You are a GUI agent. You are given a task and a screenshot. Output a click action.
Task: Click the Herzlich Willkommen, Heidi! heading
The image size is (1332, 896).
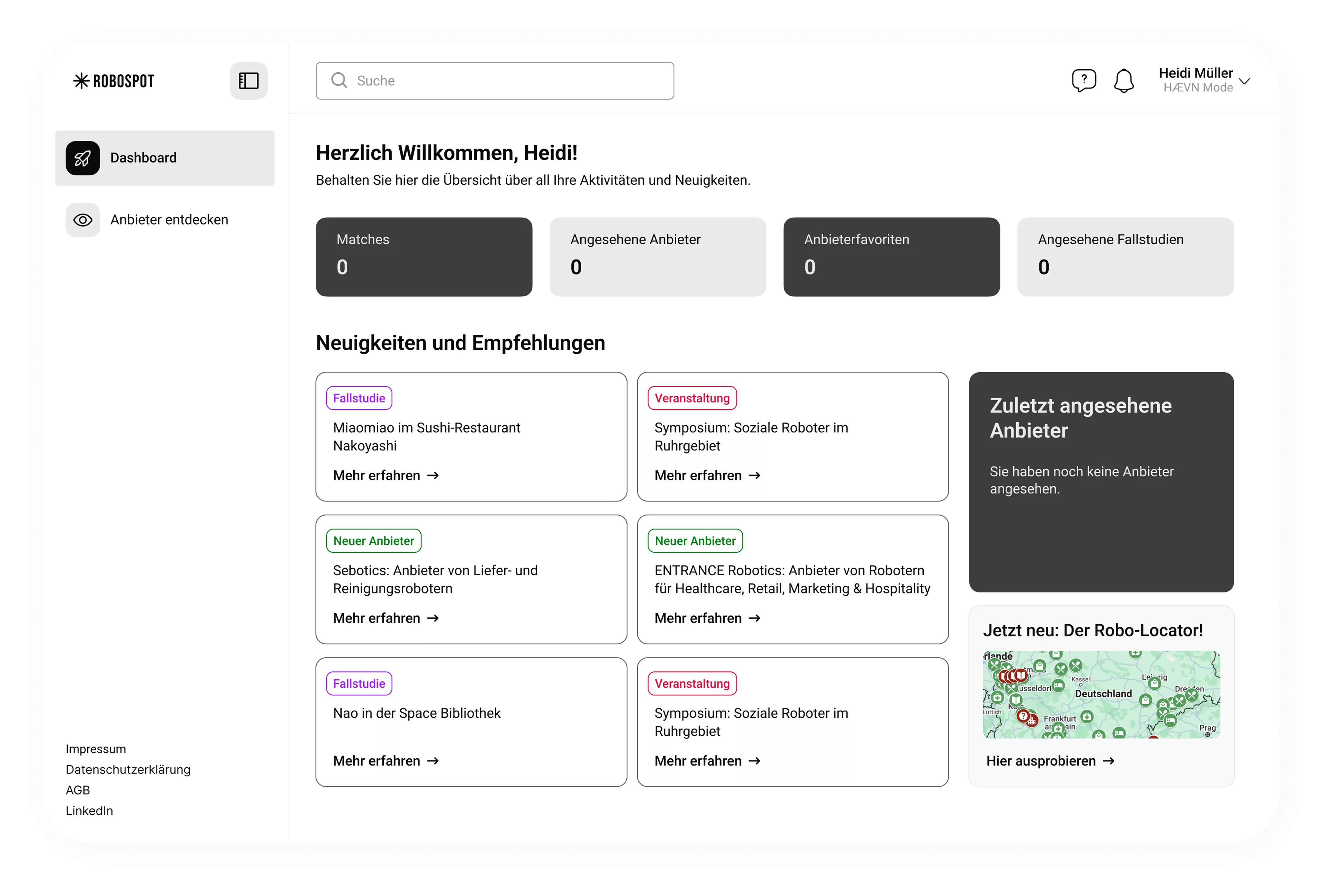446,153
